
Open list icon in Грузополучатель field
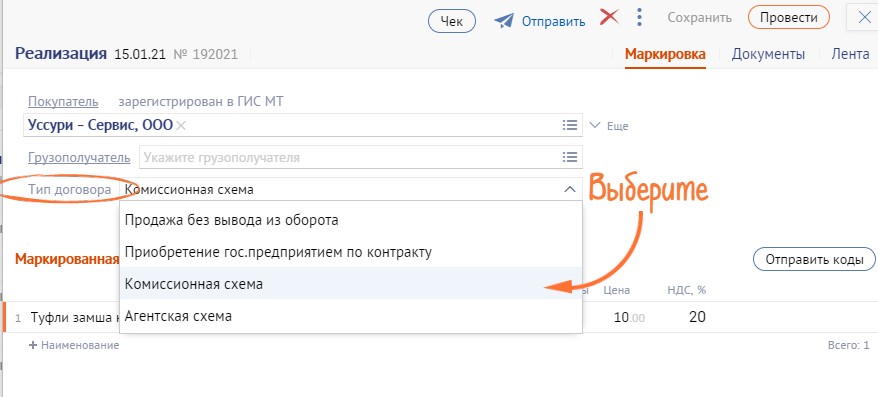pos(569,157)
